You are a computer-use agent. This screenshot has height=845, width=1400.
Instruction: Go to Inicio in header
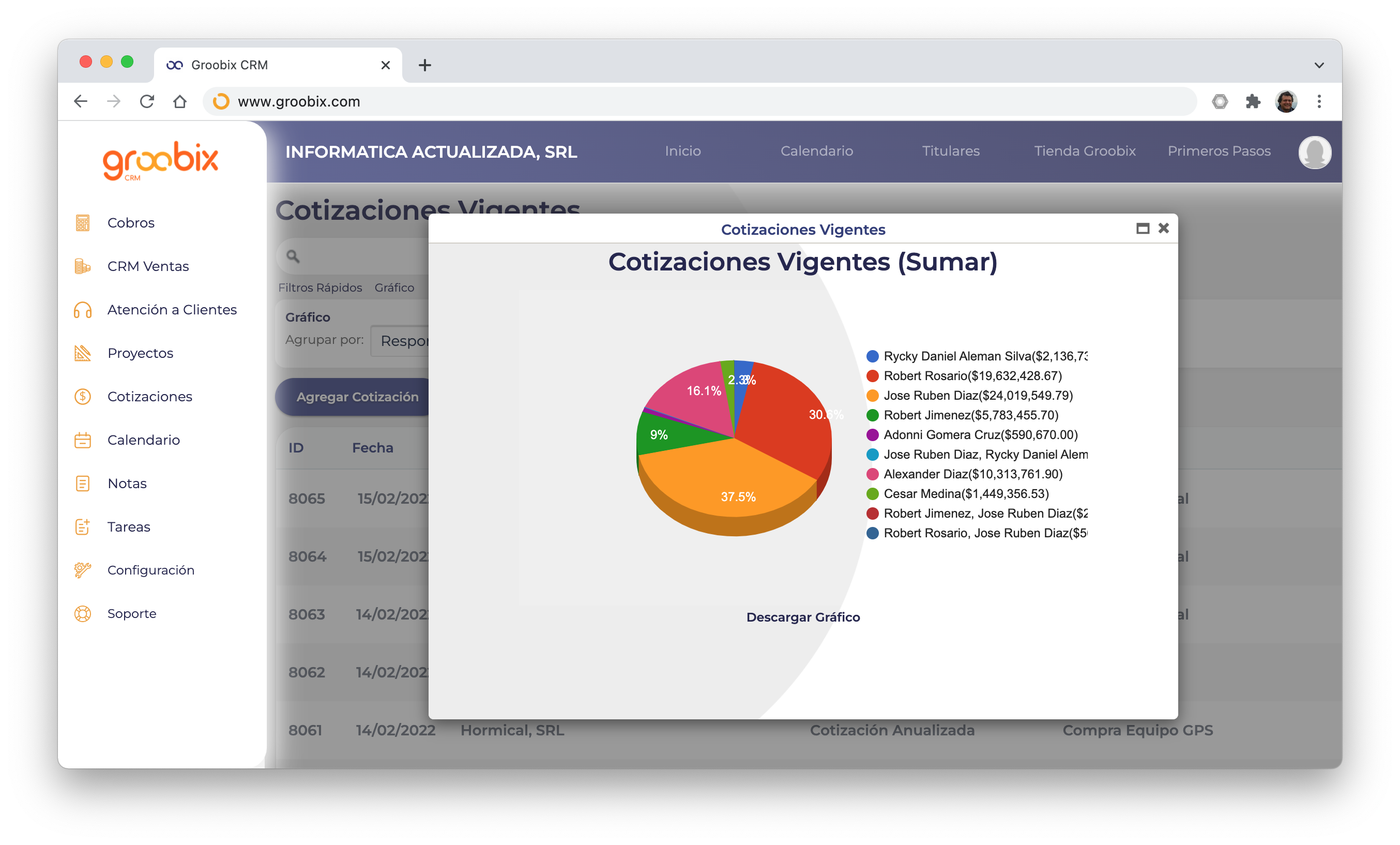coord(683,151)
